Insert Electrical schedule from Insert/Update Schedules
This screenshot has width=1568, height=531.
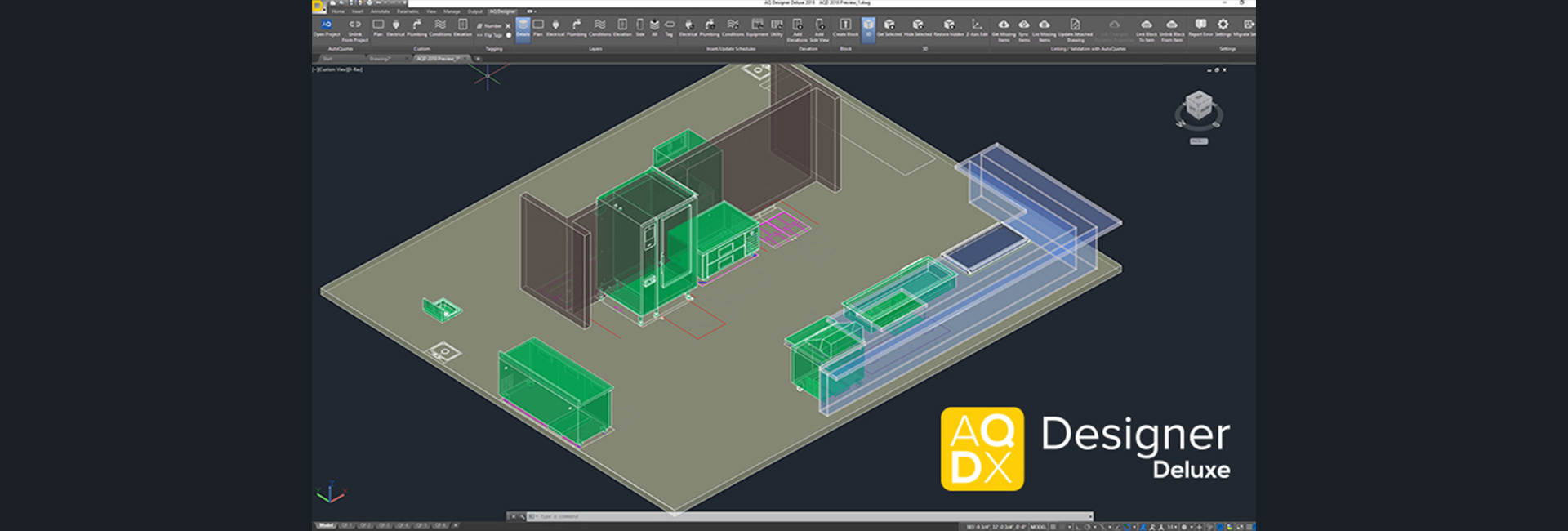click(688, 28)
